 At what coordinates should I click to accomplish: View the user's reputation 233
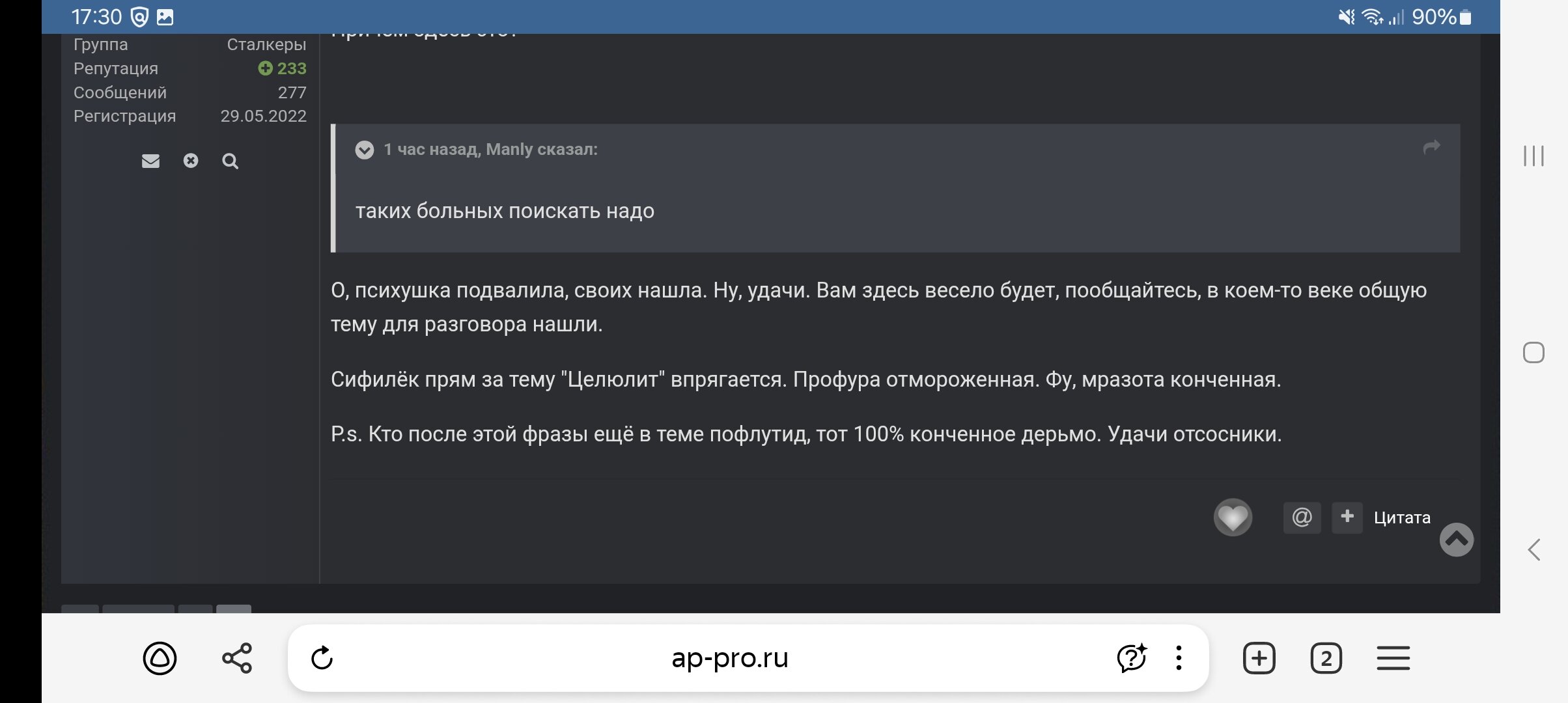click(282, 68)
